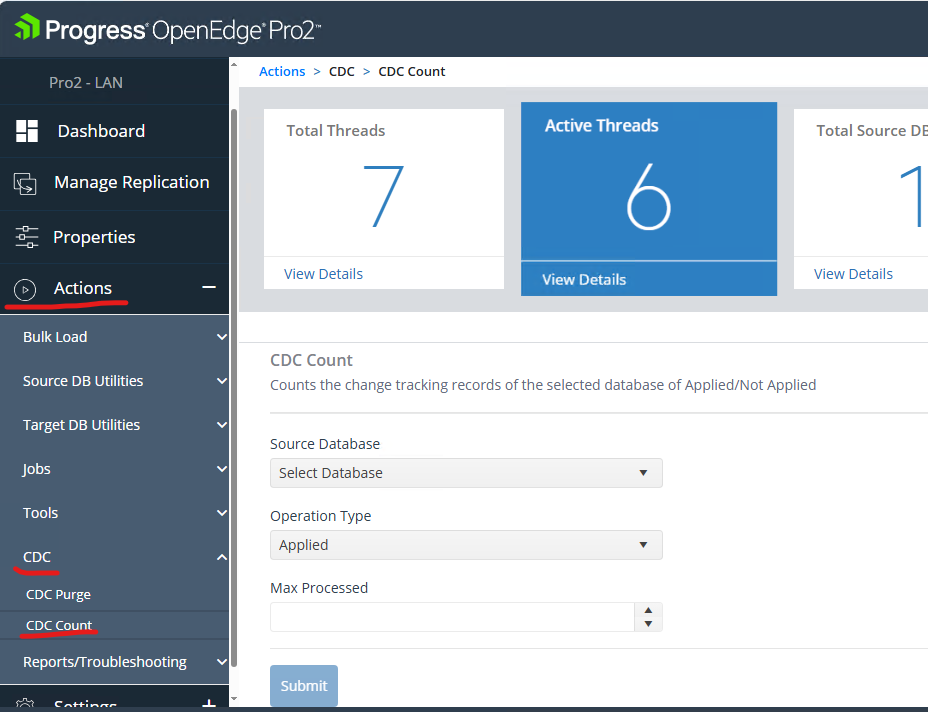Expand Target DB Utilities chevron
The width and height of the screenshot is (928, 712).
(222, 424)
